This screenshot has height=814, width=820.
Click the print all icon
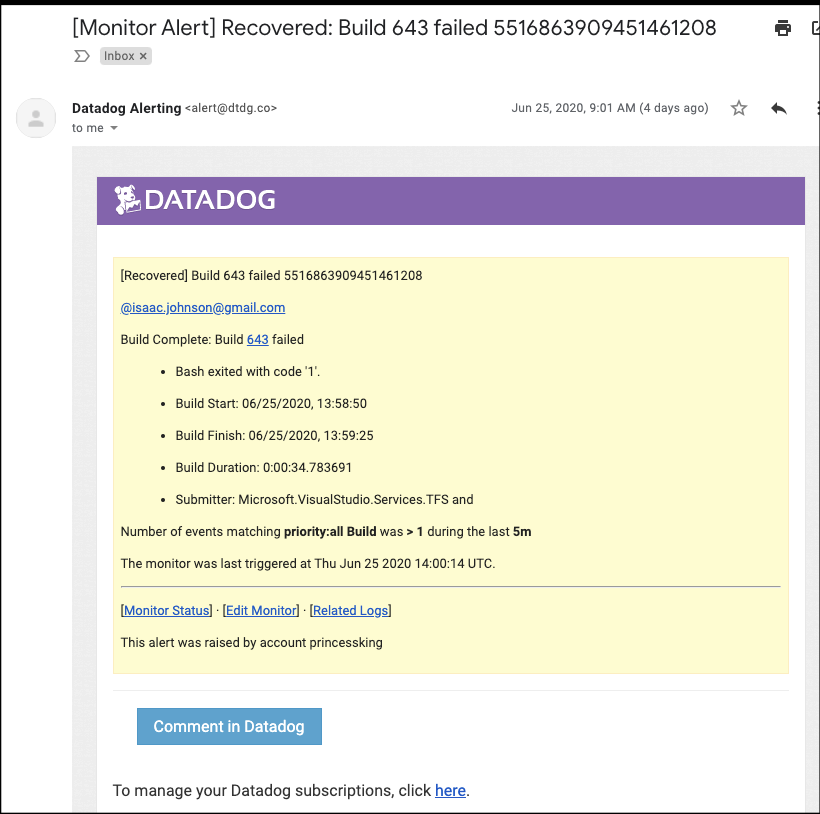coord(782,28)
